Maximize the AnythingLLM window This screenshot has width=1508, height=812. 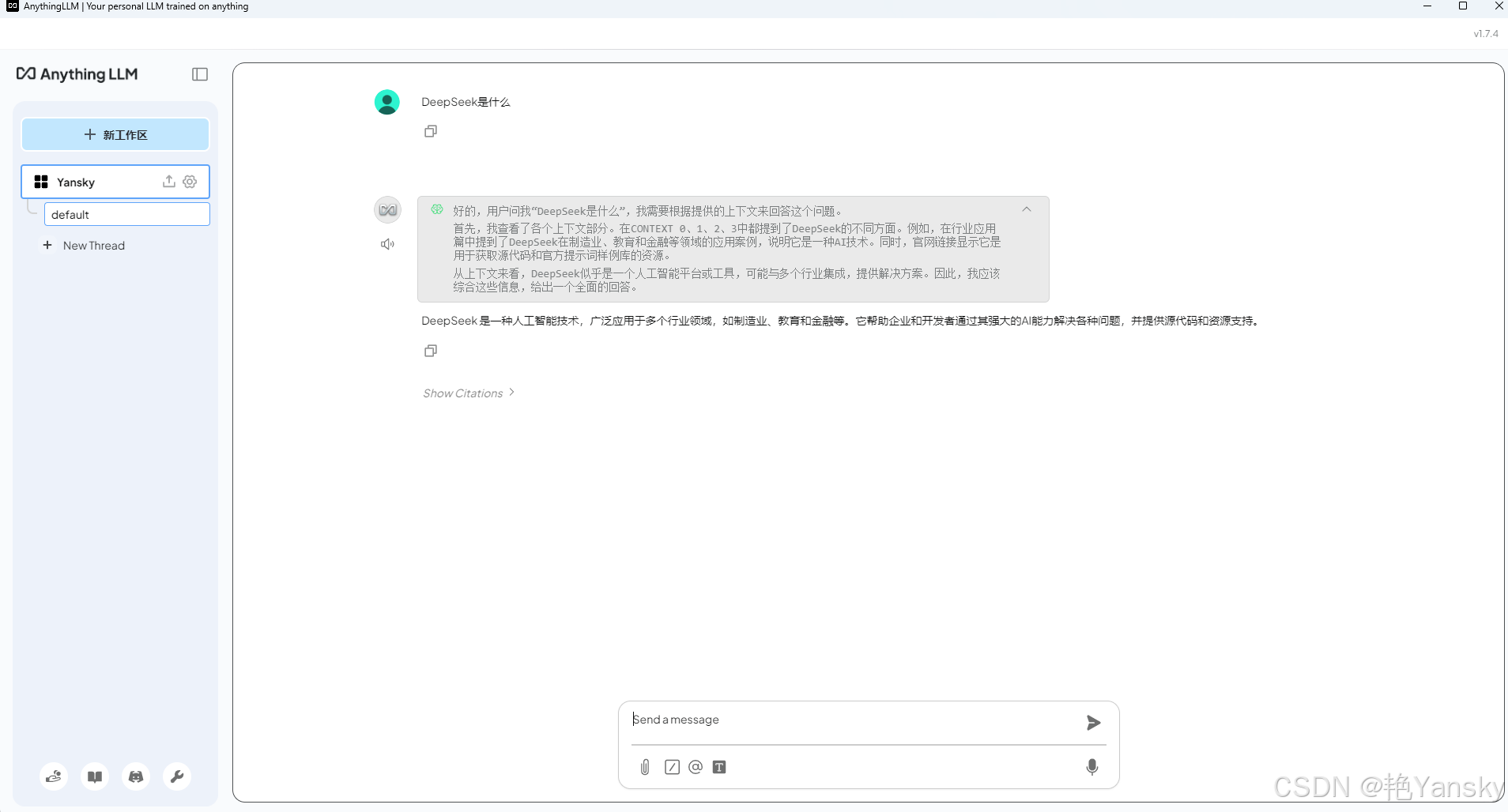[1463, 6]
